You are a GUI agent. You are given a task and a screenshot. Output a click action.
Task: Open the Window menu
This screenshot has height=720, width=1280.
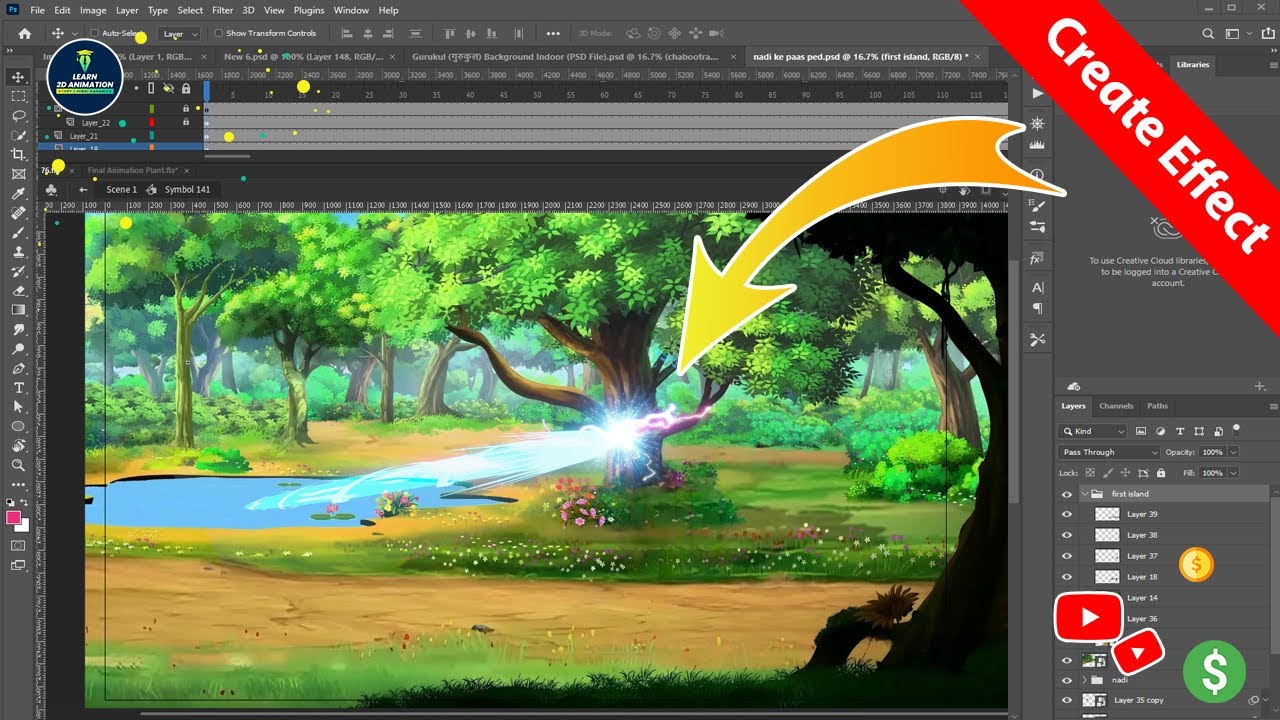[351, 10]
